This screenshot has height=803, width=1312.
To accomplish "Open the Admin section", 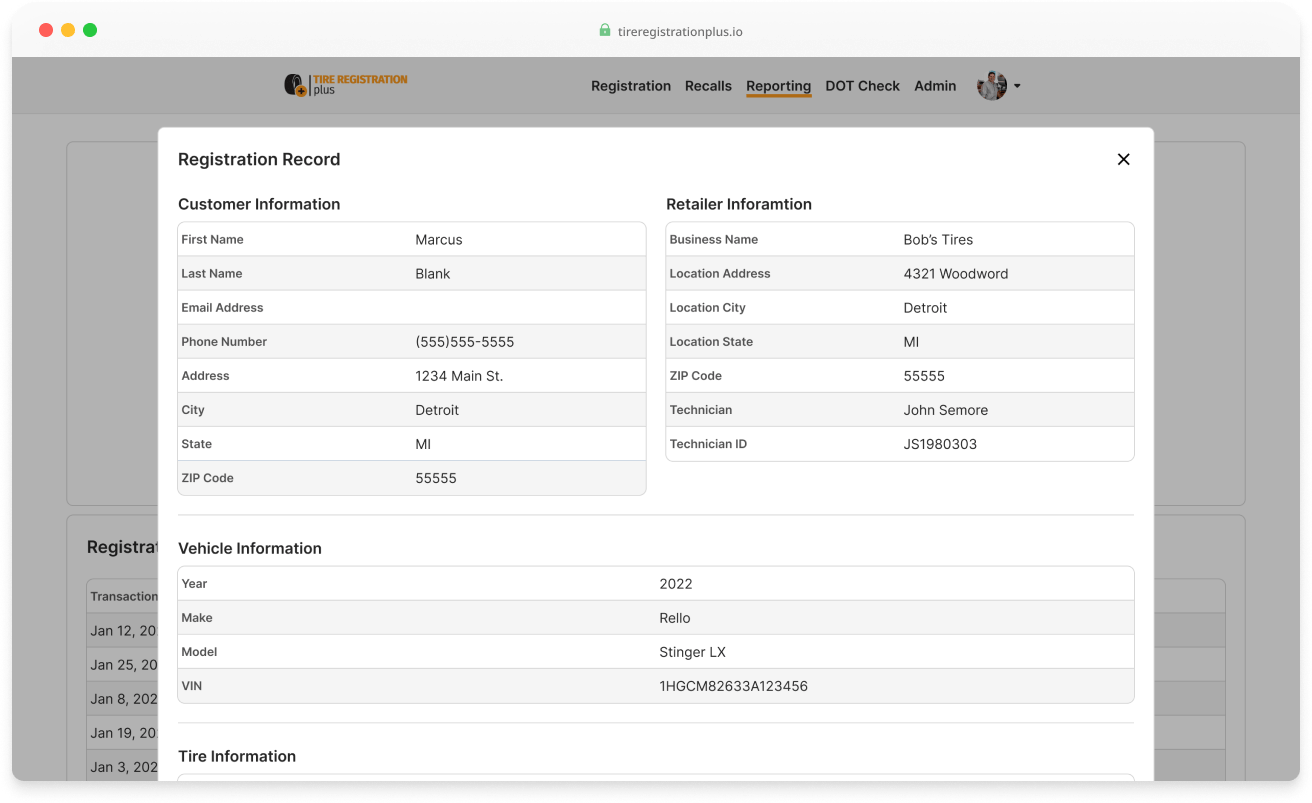I will point(935,86).
